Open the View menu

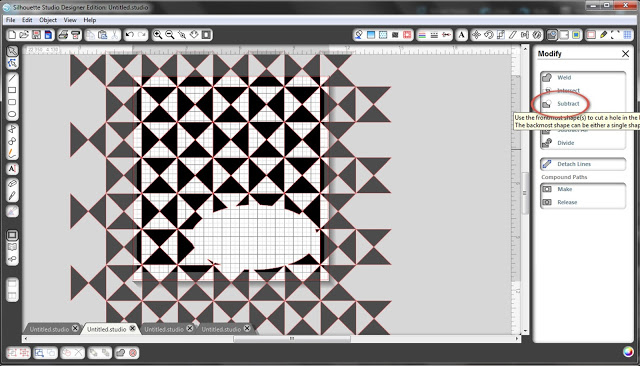pos(70,20)
